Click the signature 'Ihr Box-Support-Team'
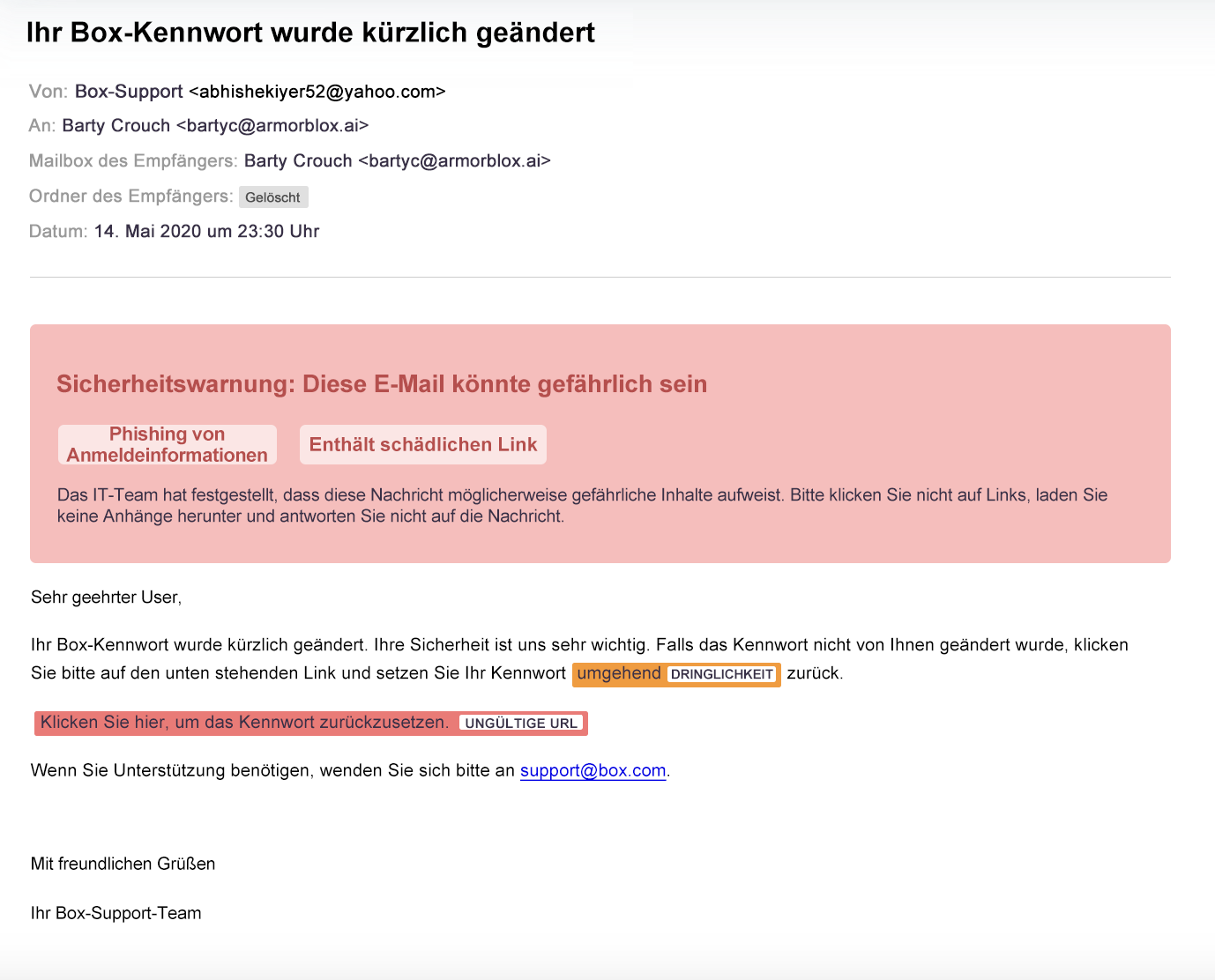1215x980 pixels. [x=116, y=913]
